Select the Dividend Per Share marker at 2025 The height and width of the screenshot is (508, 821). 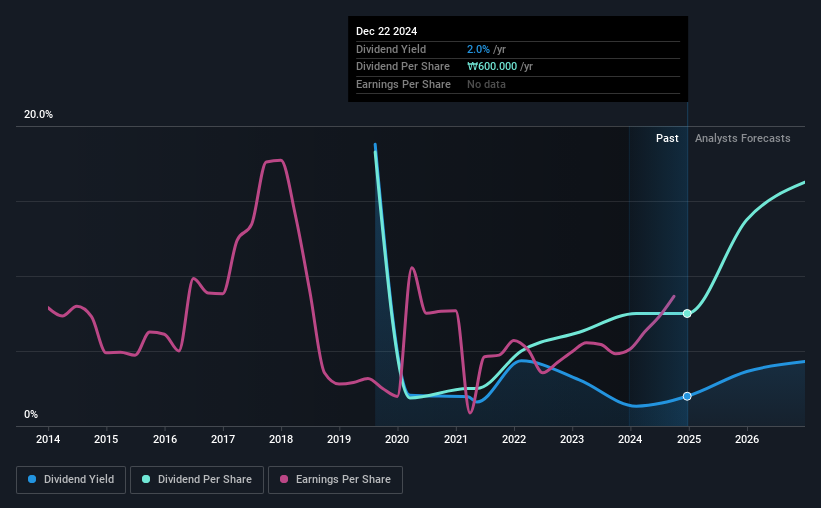687,314
